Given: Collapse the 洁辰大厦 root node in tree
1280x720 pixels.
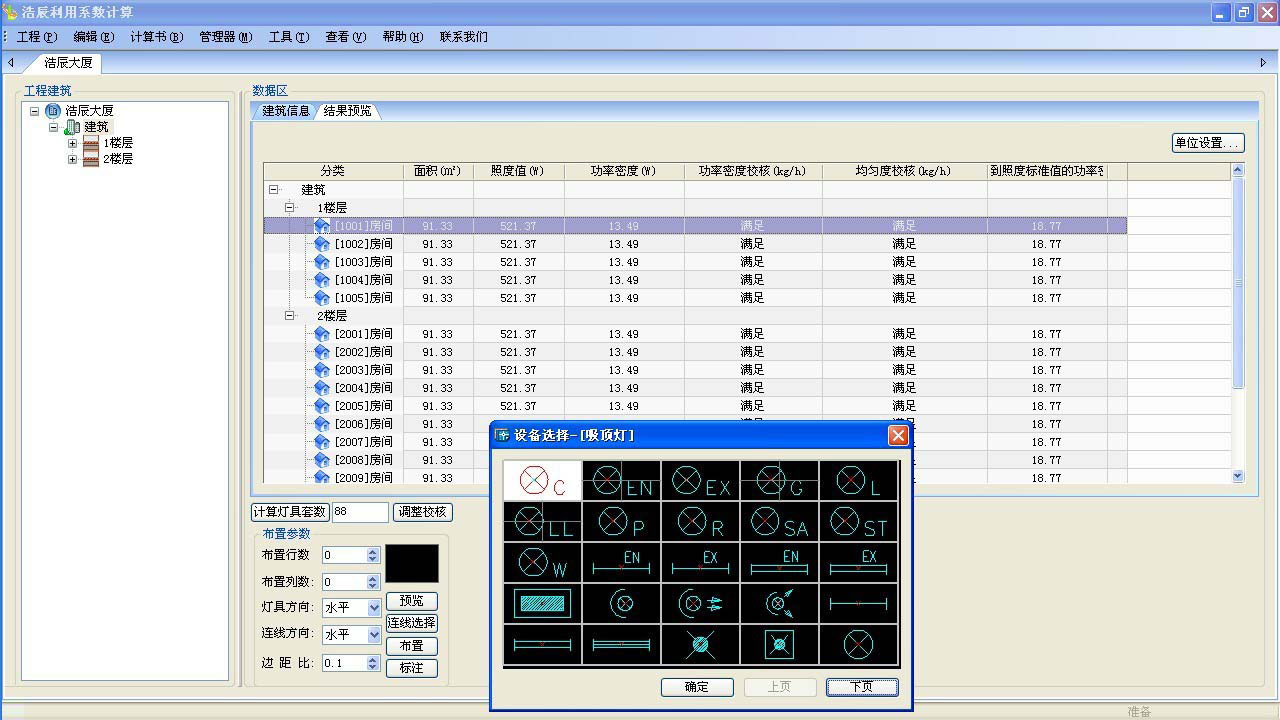Looking at the screenshot, I should coord(35,111).
